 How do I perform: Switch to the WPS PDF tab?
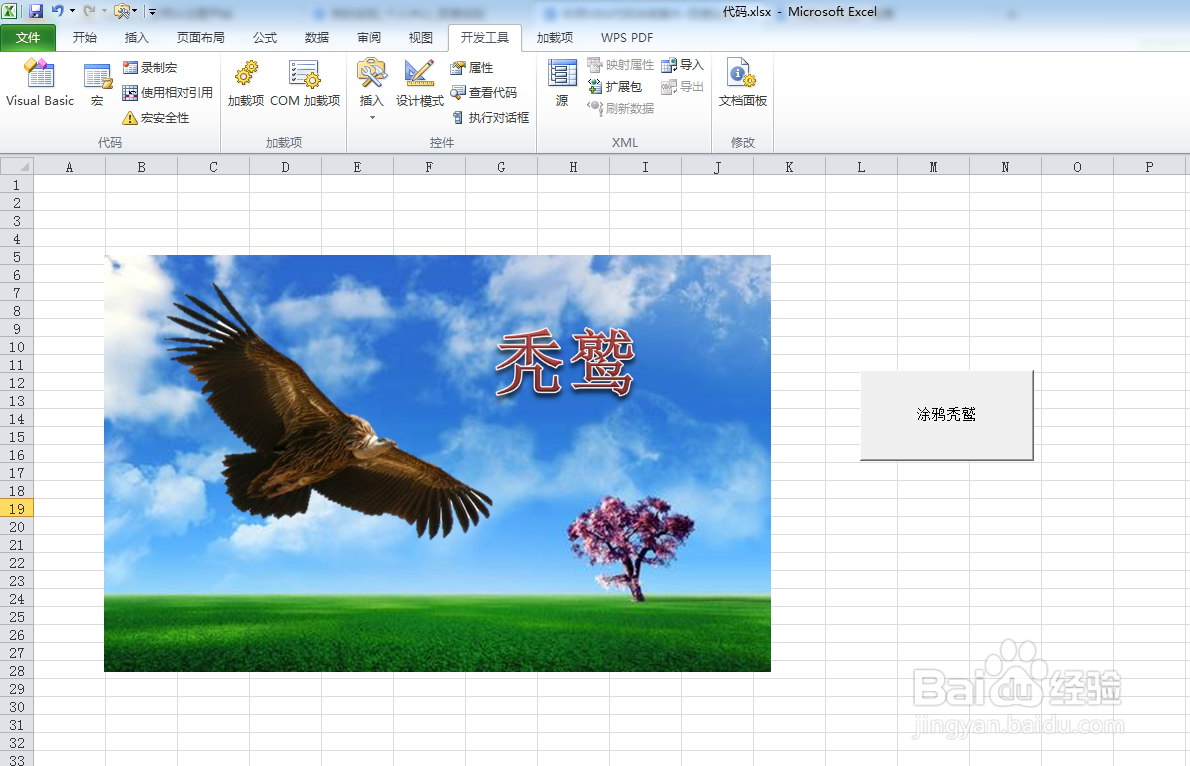(x=627, y=38)
